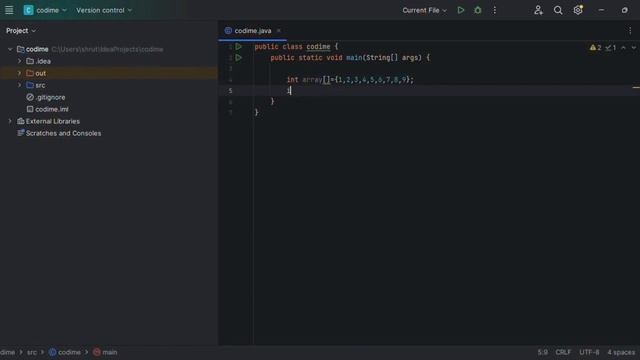Viewport: 640px width, 360px height.
Task: Click warning stripe marker on right scrollbar
Action: point(636,87)
